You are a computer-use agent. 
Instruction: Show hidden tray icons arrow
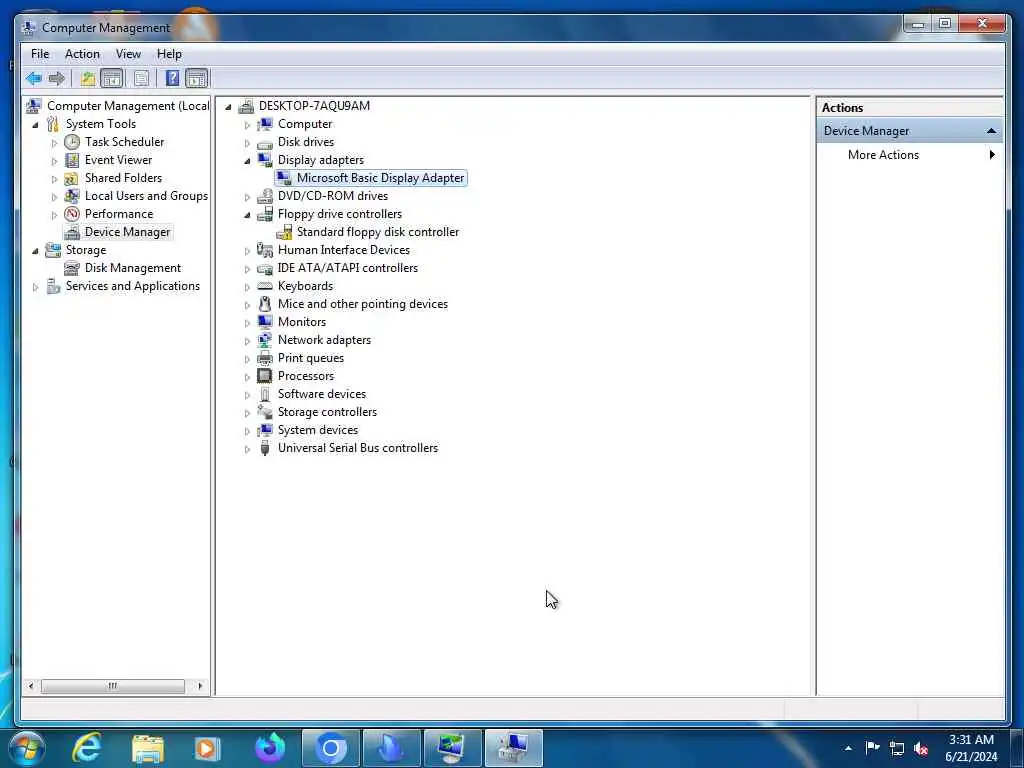point(848,748)
